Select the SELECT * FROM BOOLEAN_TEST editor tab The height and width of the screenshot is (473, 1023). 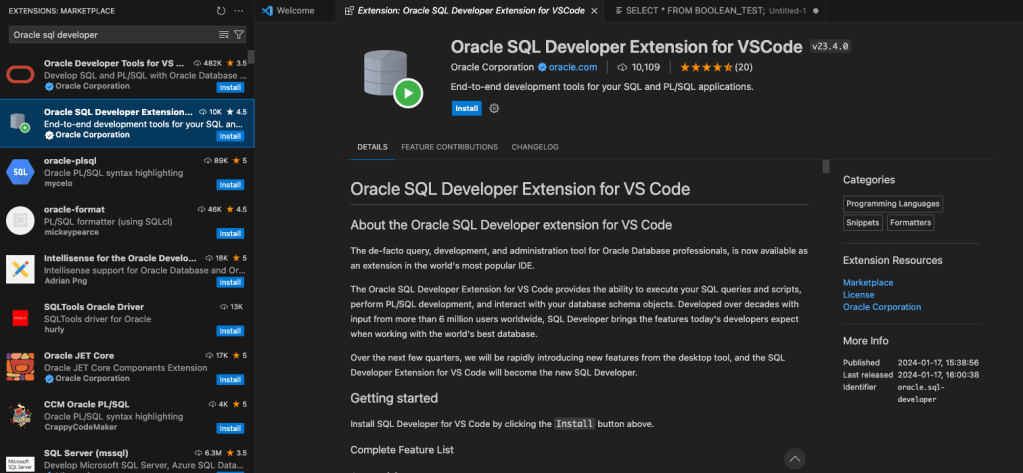(x=710, y=11)
